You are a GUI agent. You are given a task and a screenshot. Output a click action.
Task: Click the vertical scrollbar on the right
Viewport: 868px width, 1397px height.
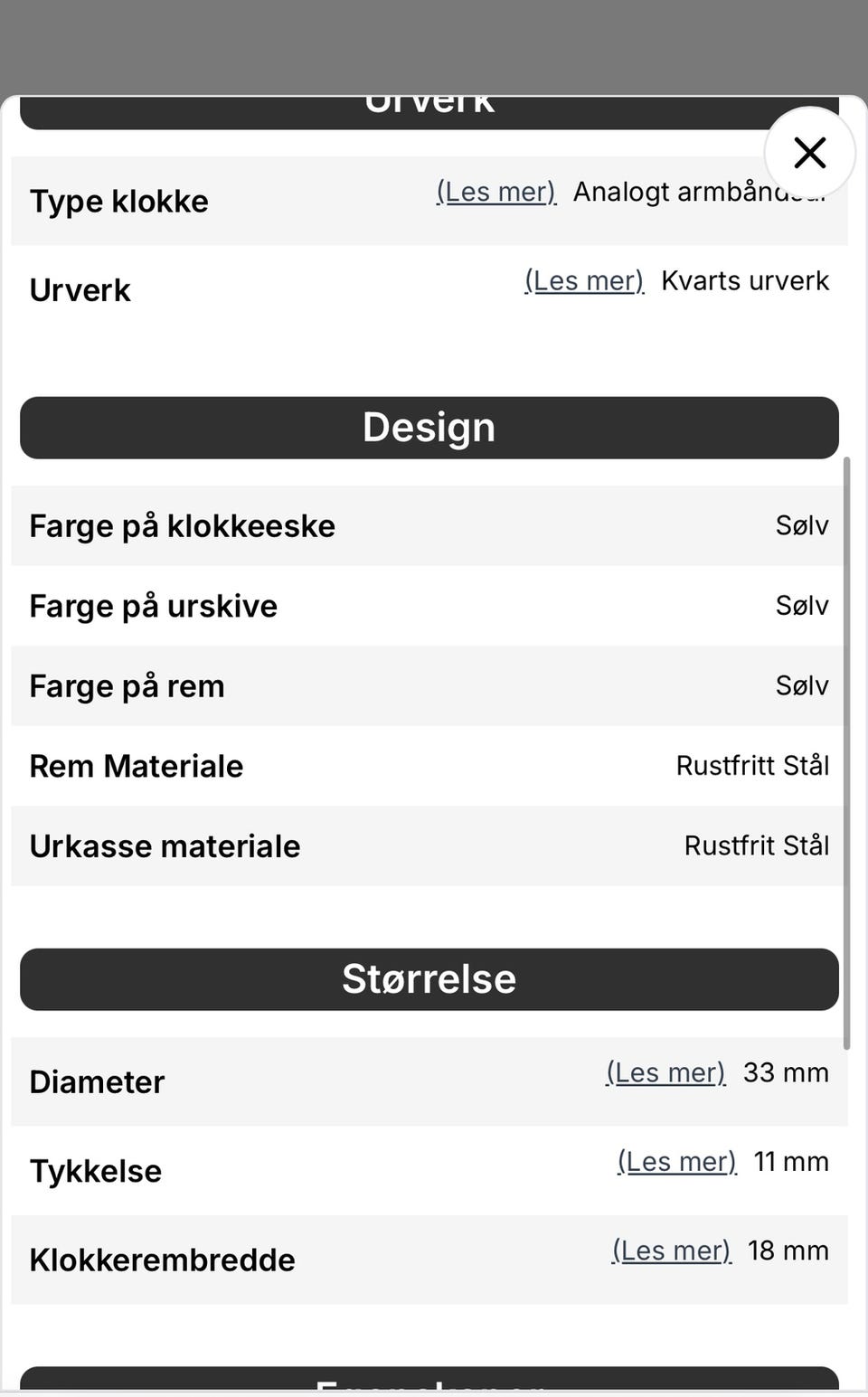847,753
